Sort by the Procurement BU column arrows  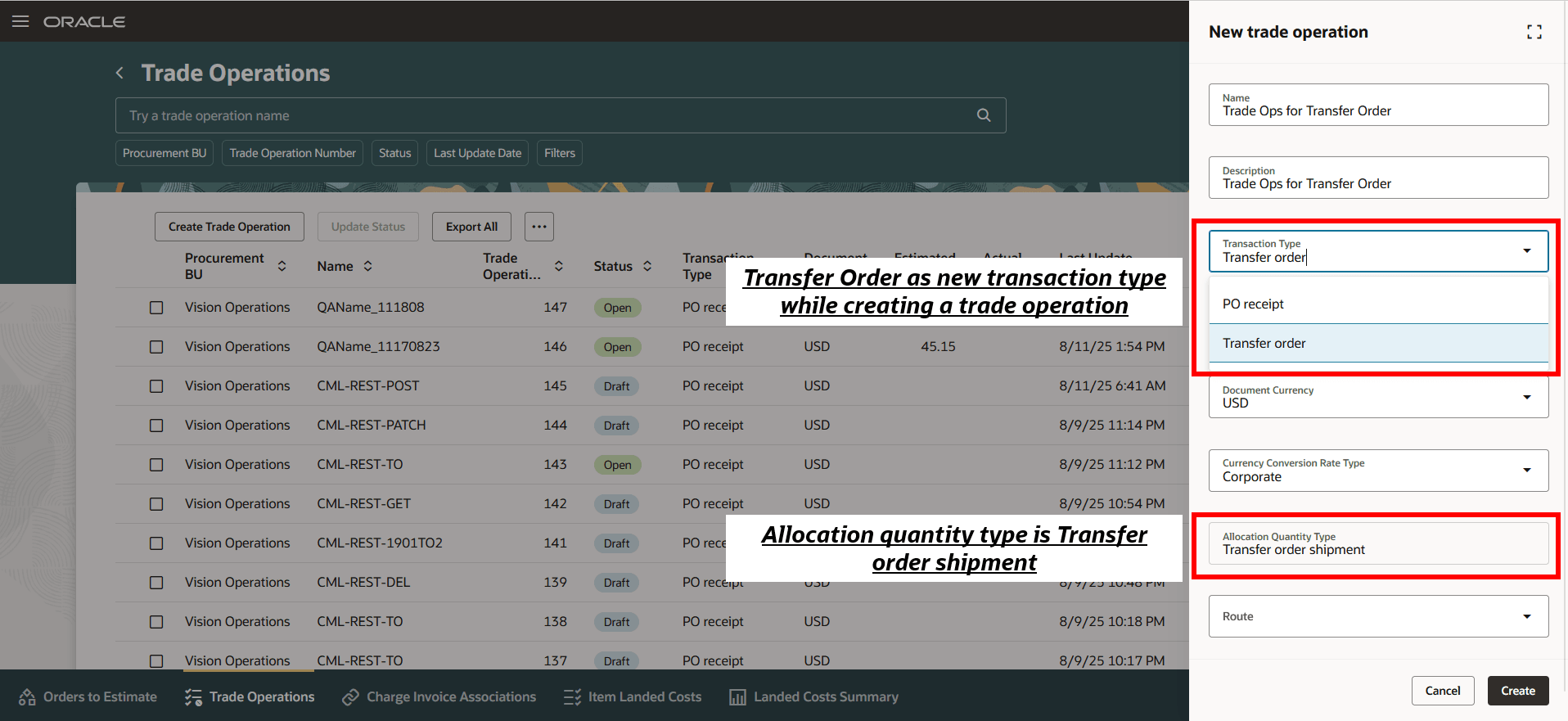pyautogui.click(x=282, y=266)
